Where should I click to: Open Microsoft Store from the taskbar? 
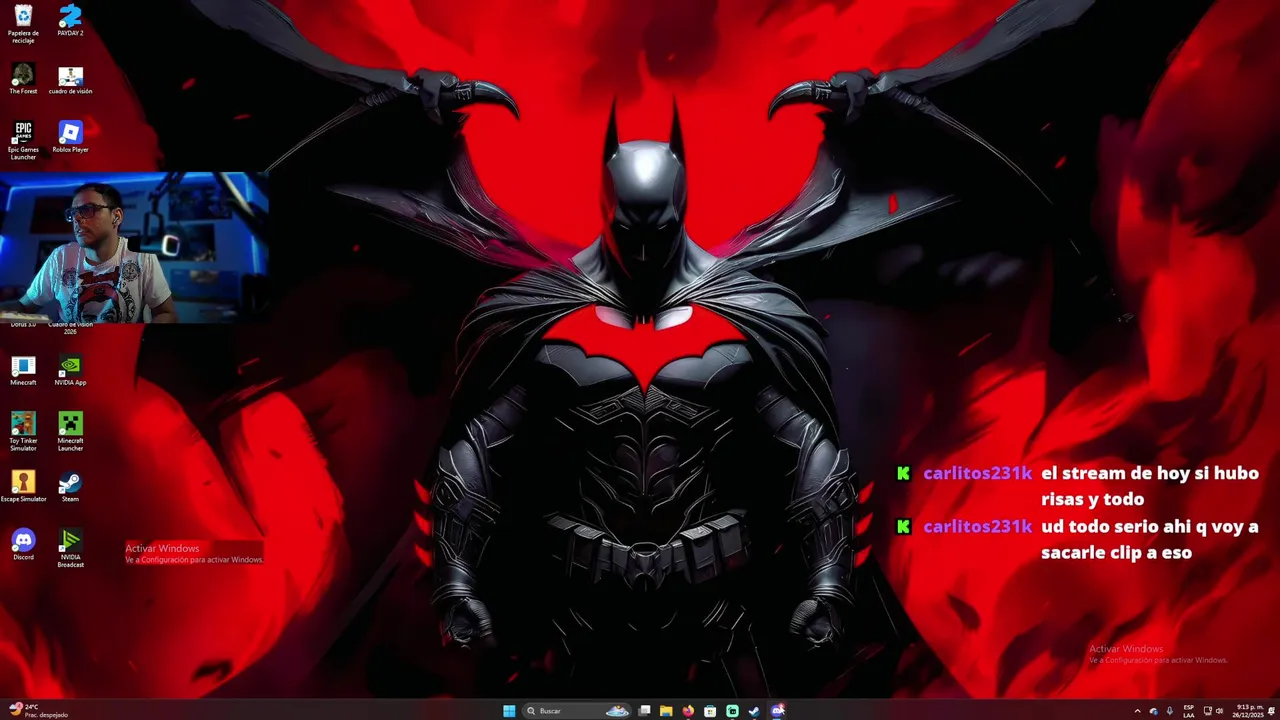point(710,711)
